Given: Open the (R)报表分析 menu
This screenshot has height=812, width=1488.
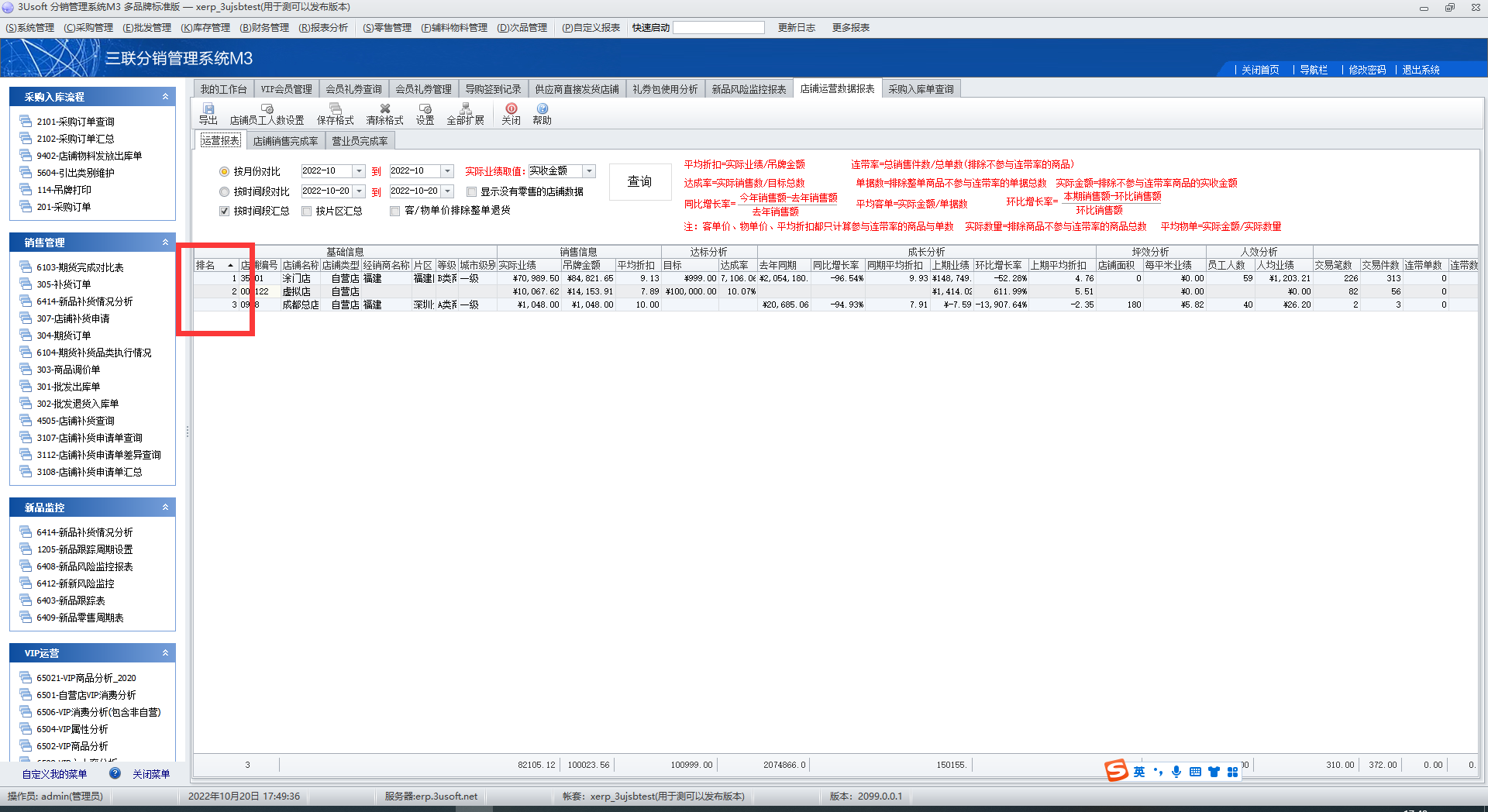Looking at the screenshot, I should 323,28.
